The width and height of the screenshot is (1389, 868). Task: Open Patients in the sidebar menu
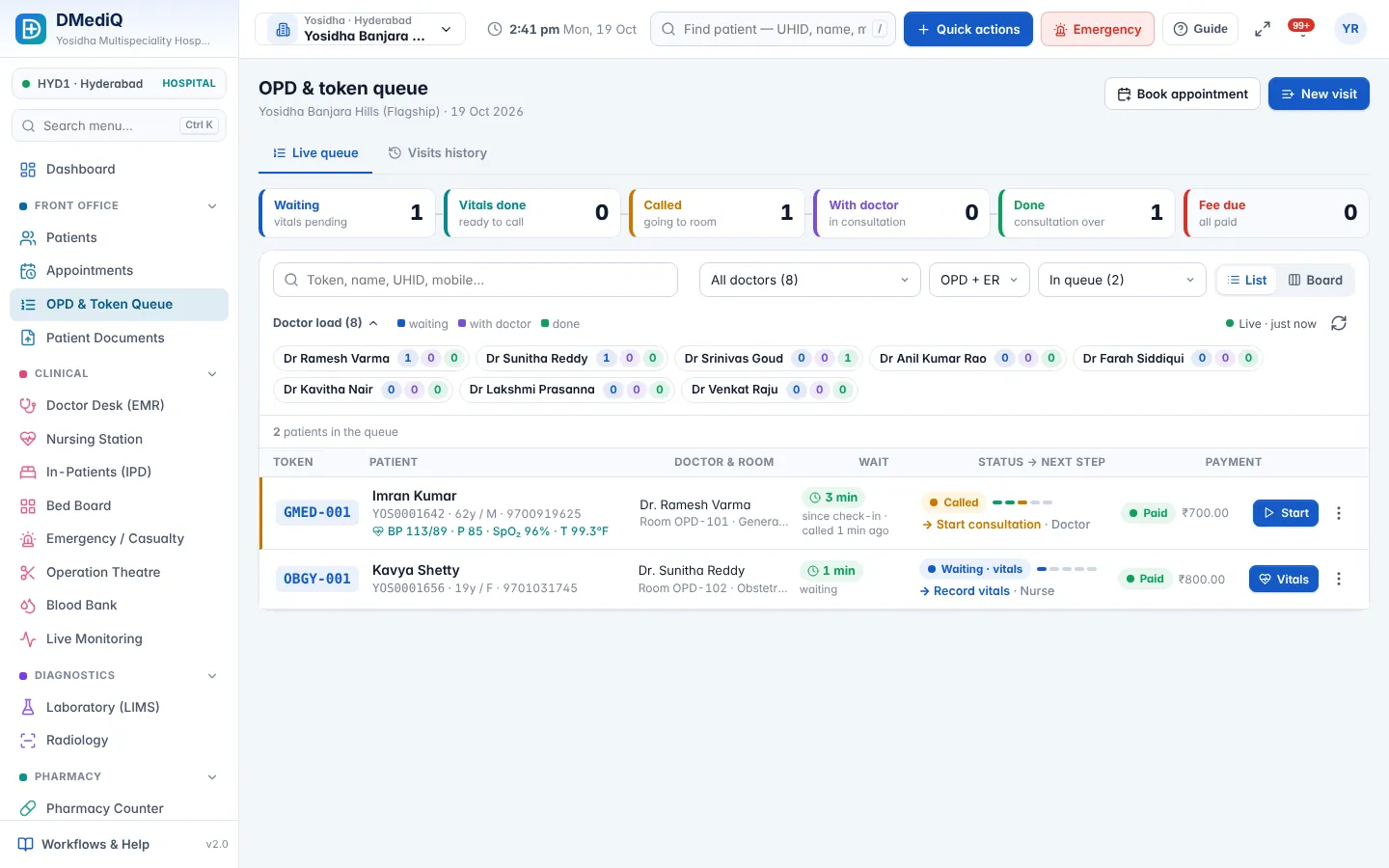pyautogui.click(x=120, y=237)
